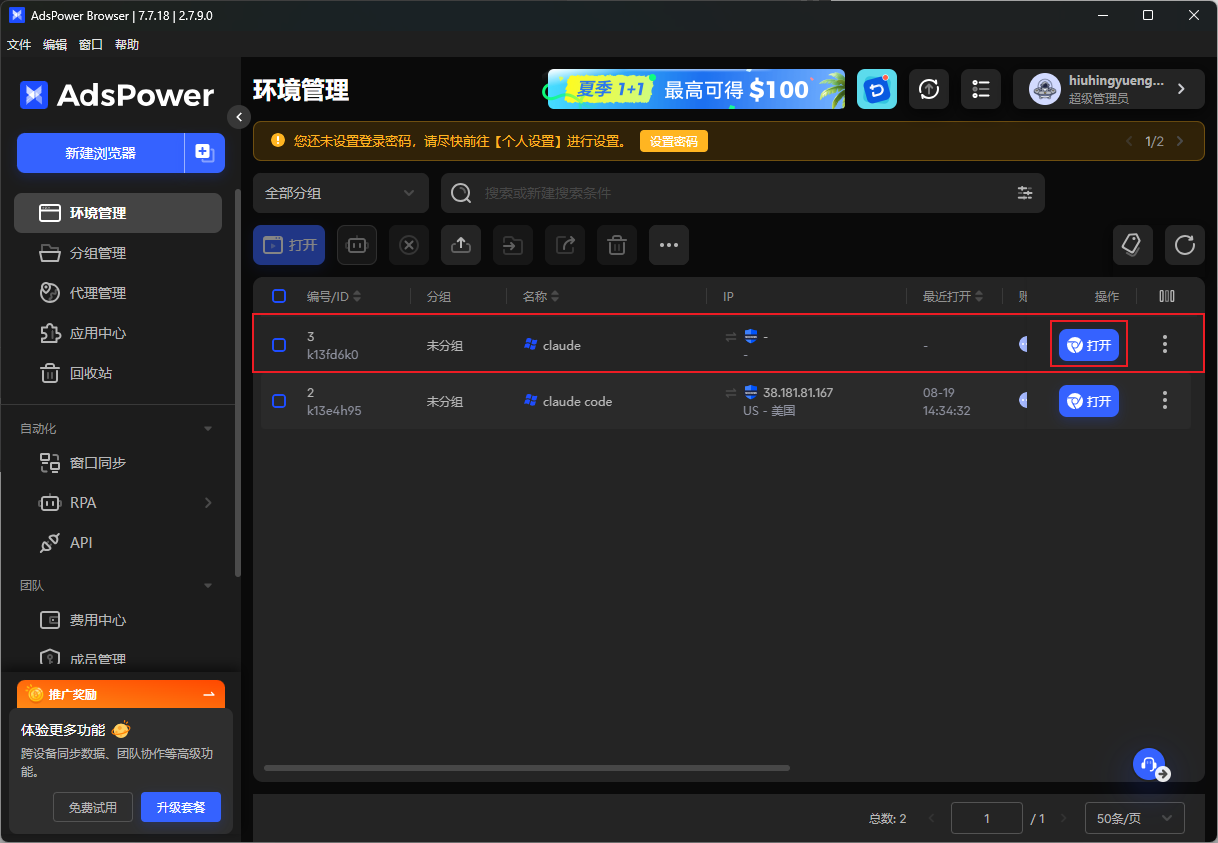
Task: Open the claude code profile browser
Action: [1089, 401]
